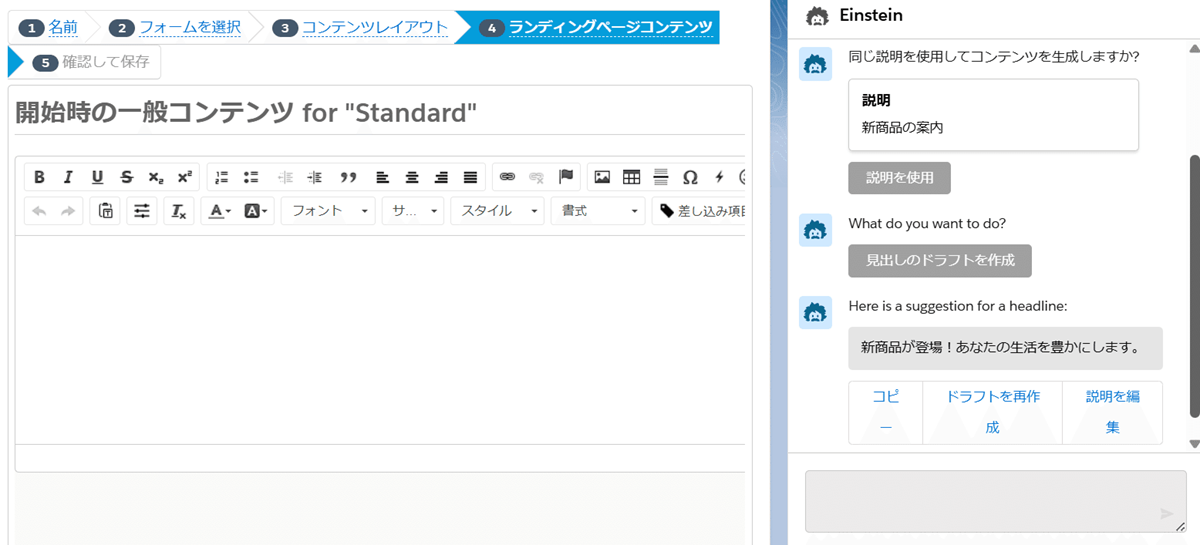Go to the フォームを選択 step

click(189, 27)
